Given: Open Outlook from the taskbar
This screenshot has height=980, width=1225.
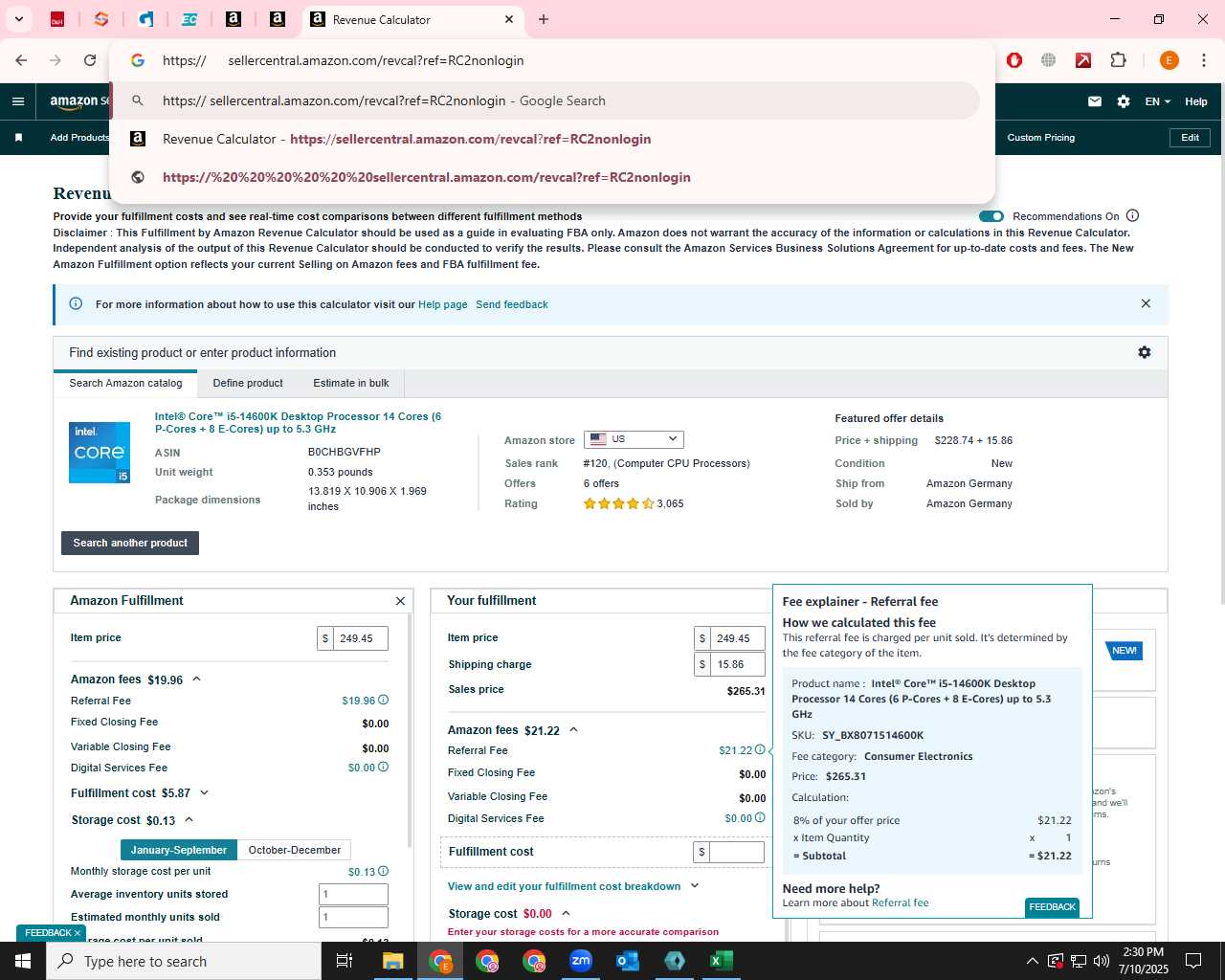Looking at the screenshot, I should coord(628,961).
